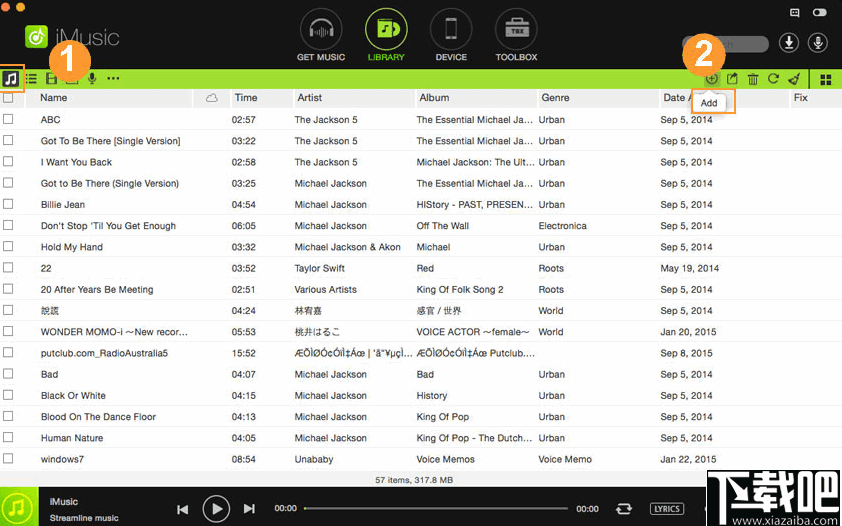Click the export share icon

pyautogui.click(x=732, y=79)
